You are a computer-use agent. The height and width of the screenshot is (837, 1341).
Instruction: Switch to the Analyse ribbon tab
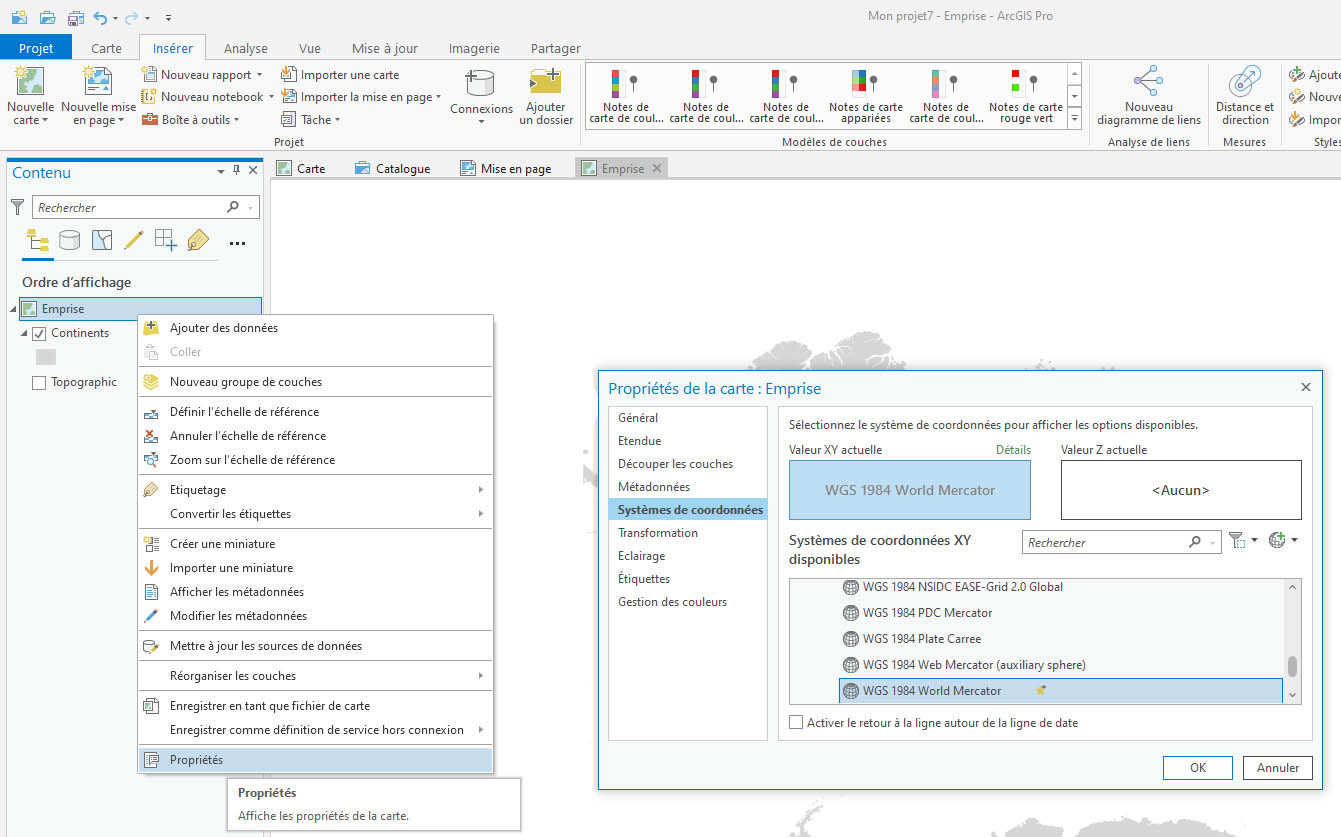pos(245,48)
